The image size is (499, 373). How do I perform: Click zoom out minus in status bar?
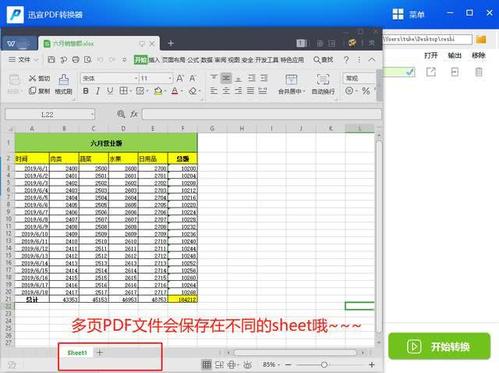pos(288,365)
